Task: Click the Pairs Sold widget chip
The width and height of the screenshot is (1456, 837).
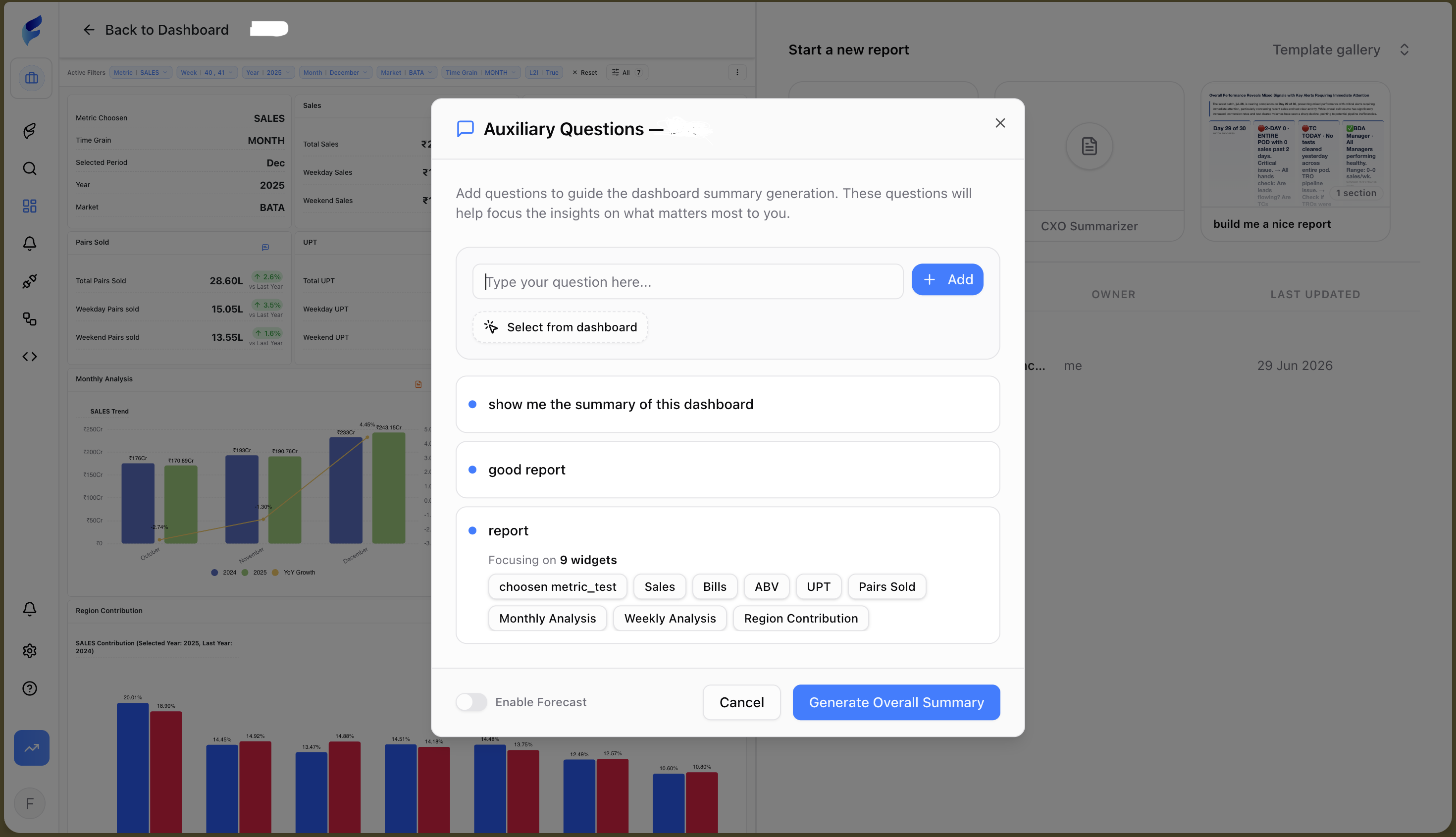Action: point(887,586)
